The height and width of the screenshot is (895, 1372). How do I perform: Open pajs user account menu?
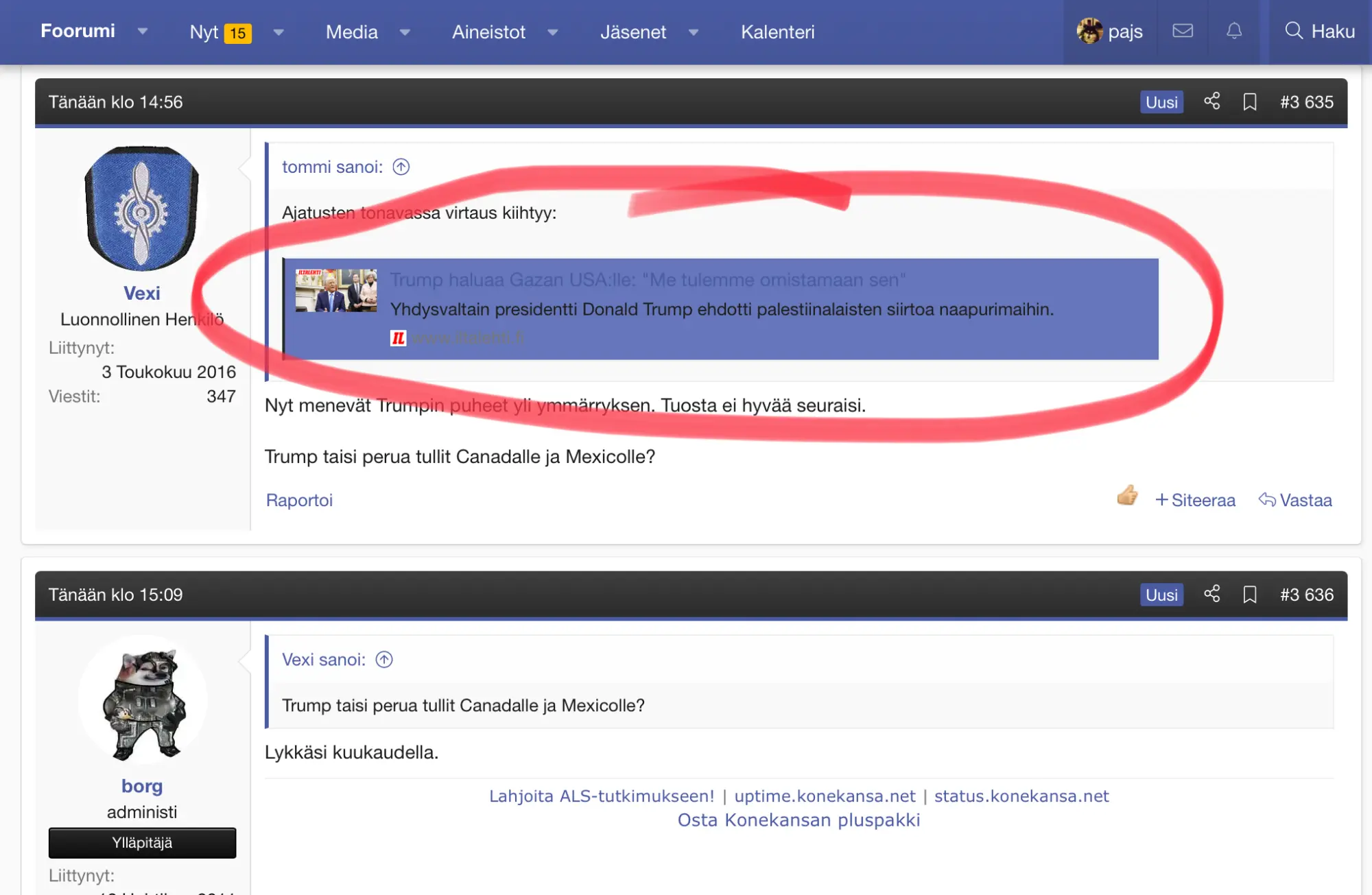[1109, 31]
